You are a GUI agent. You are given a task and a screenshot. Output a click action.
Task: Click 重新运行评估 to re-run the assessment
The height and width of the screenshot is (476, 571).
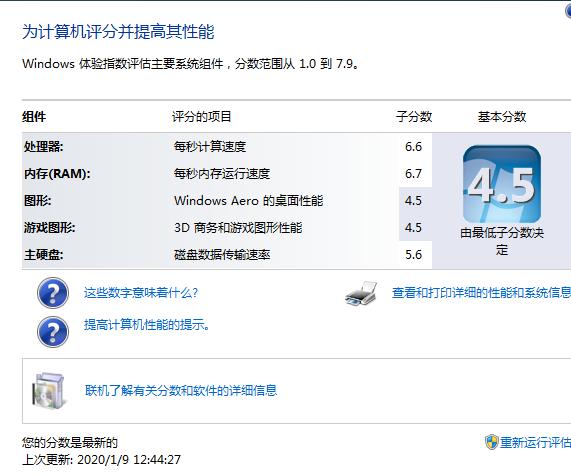click(535, 442)
